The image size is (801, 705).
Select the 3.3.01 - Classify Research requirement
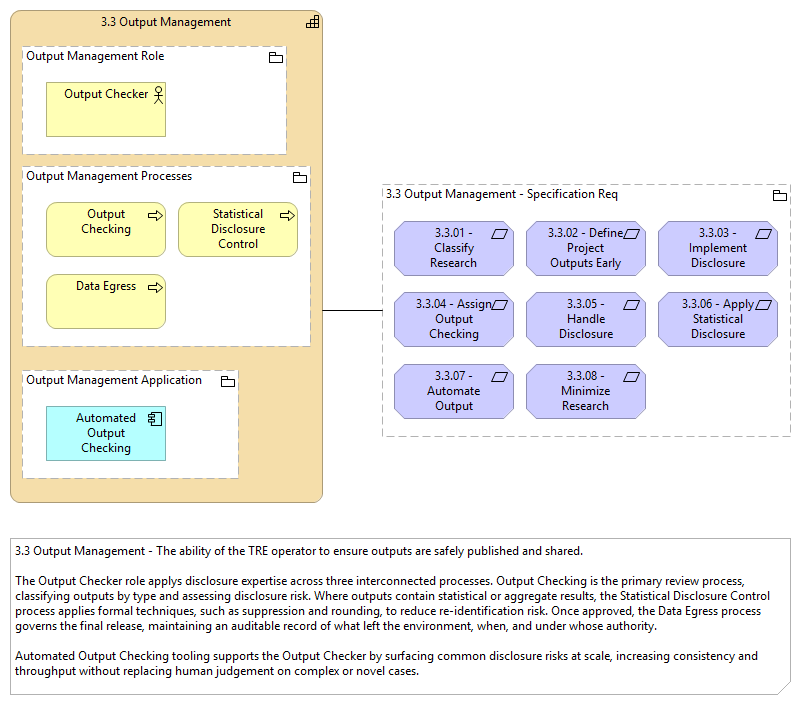[x=454, y=248]
